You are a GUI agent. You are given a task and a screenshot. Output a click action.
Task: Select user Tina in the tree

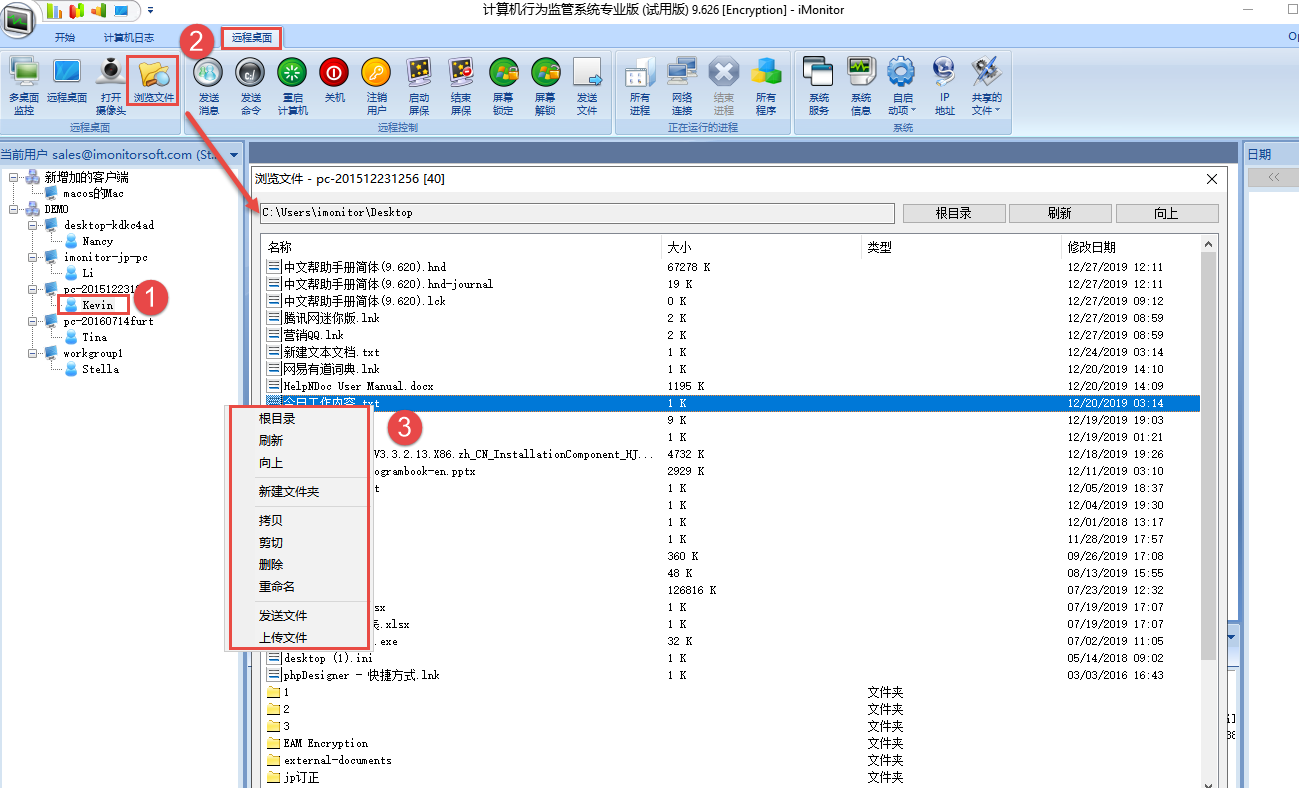[x=94, y=337]
